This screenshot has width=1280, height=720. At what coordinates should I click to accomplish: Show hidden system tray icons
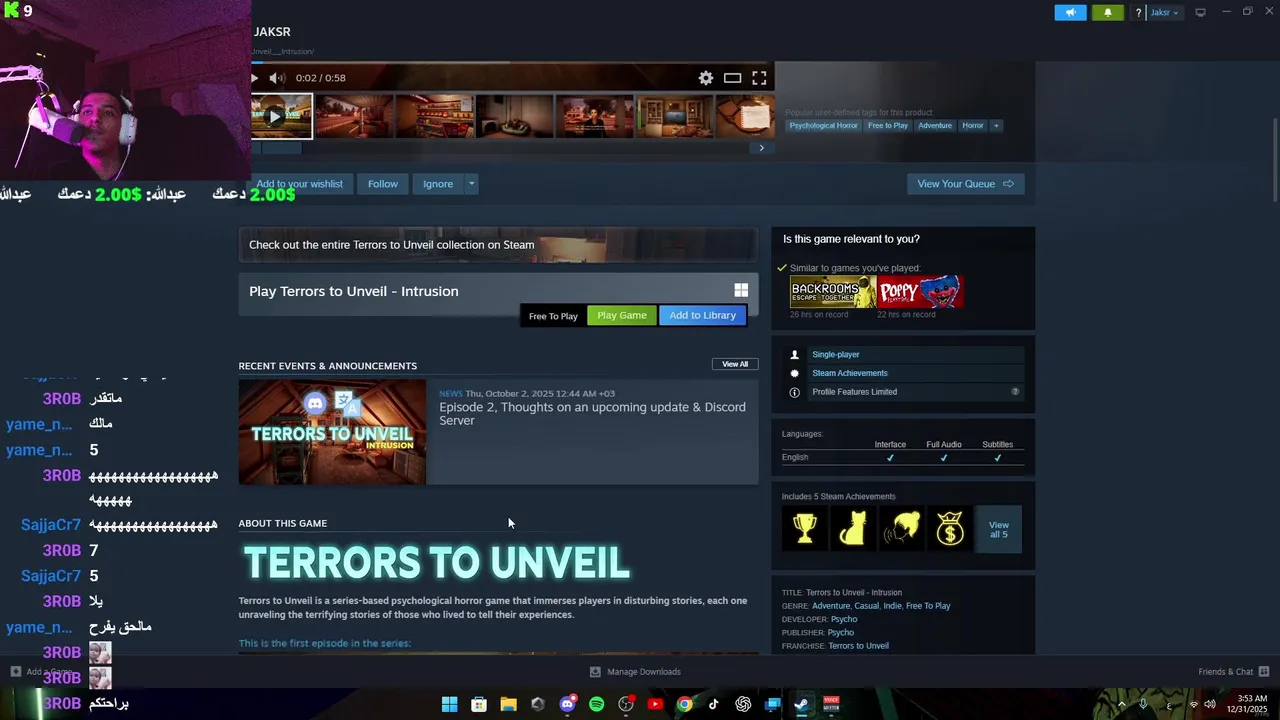pyautogui.click(x=1121, y=704)
